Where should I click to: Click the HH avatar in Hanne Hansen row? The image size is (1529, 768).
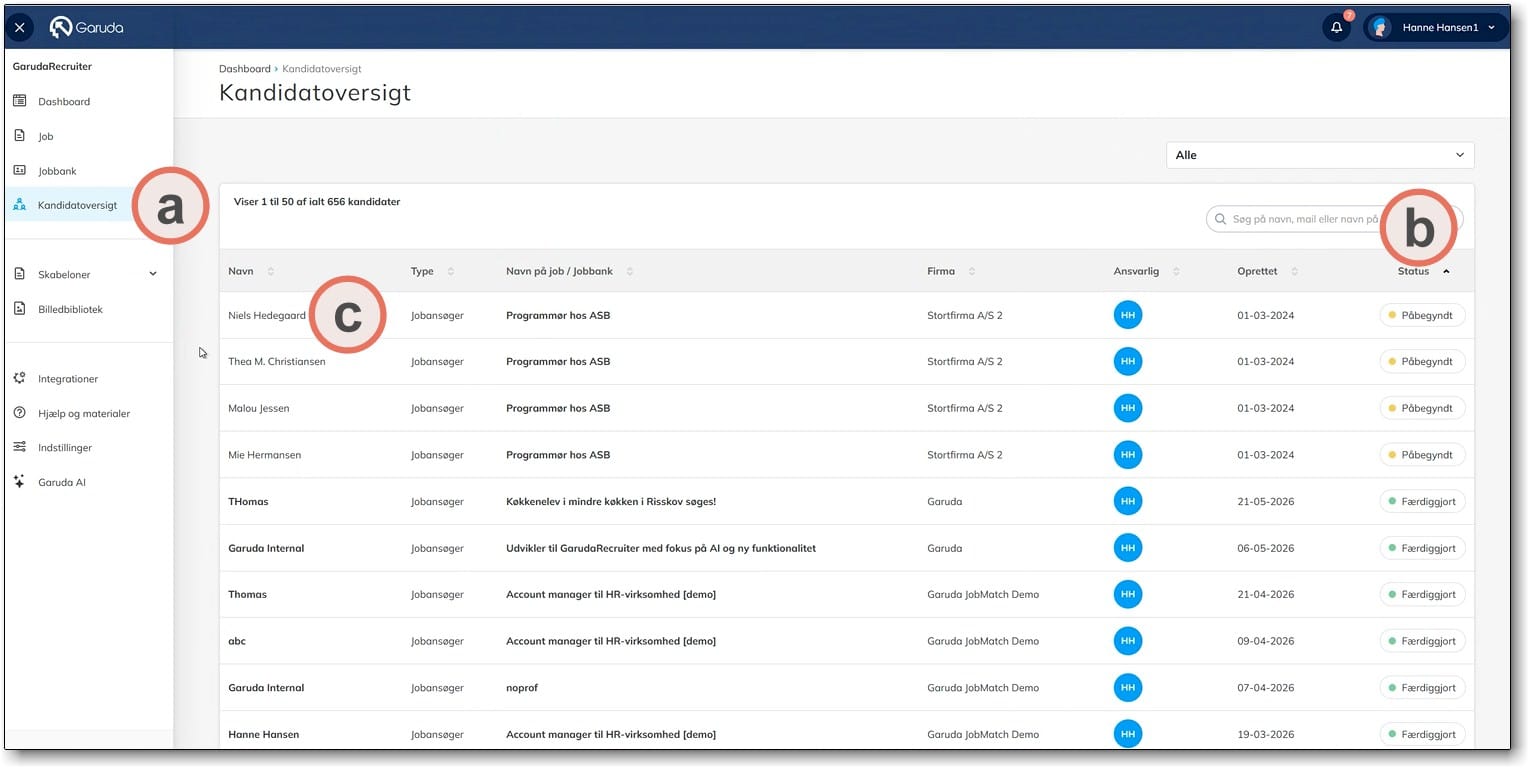(1128, 734)
